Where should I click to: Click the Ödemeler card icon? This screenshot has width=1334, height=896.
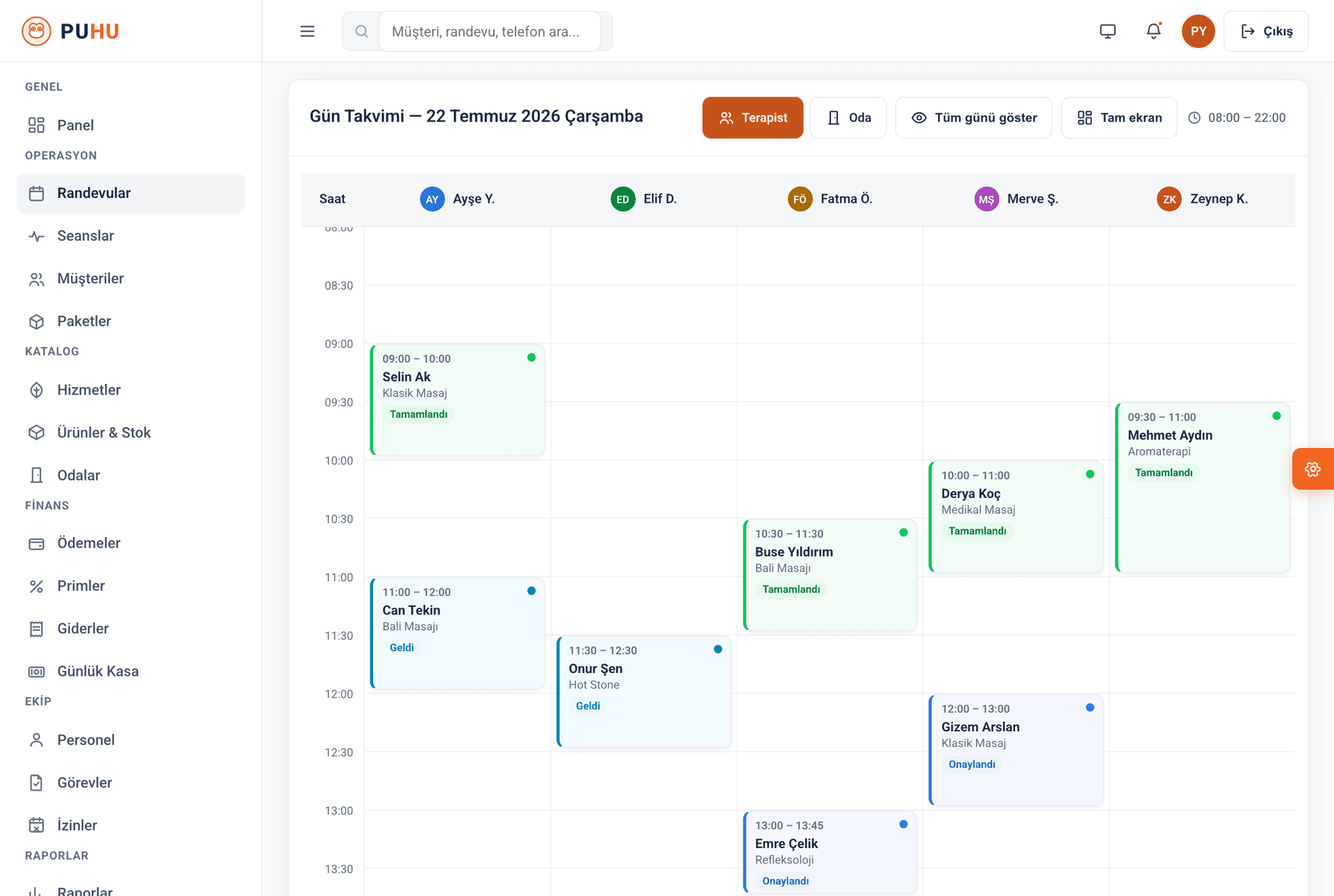pos(36,544)
